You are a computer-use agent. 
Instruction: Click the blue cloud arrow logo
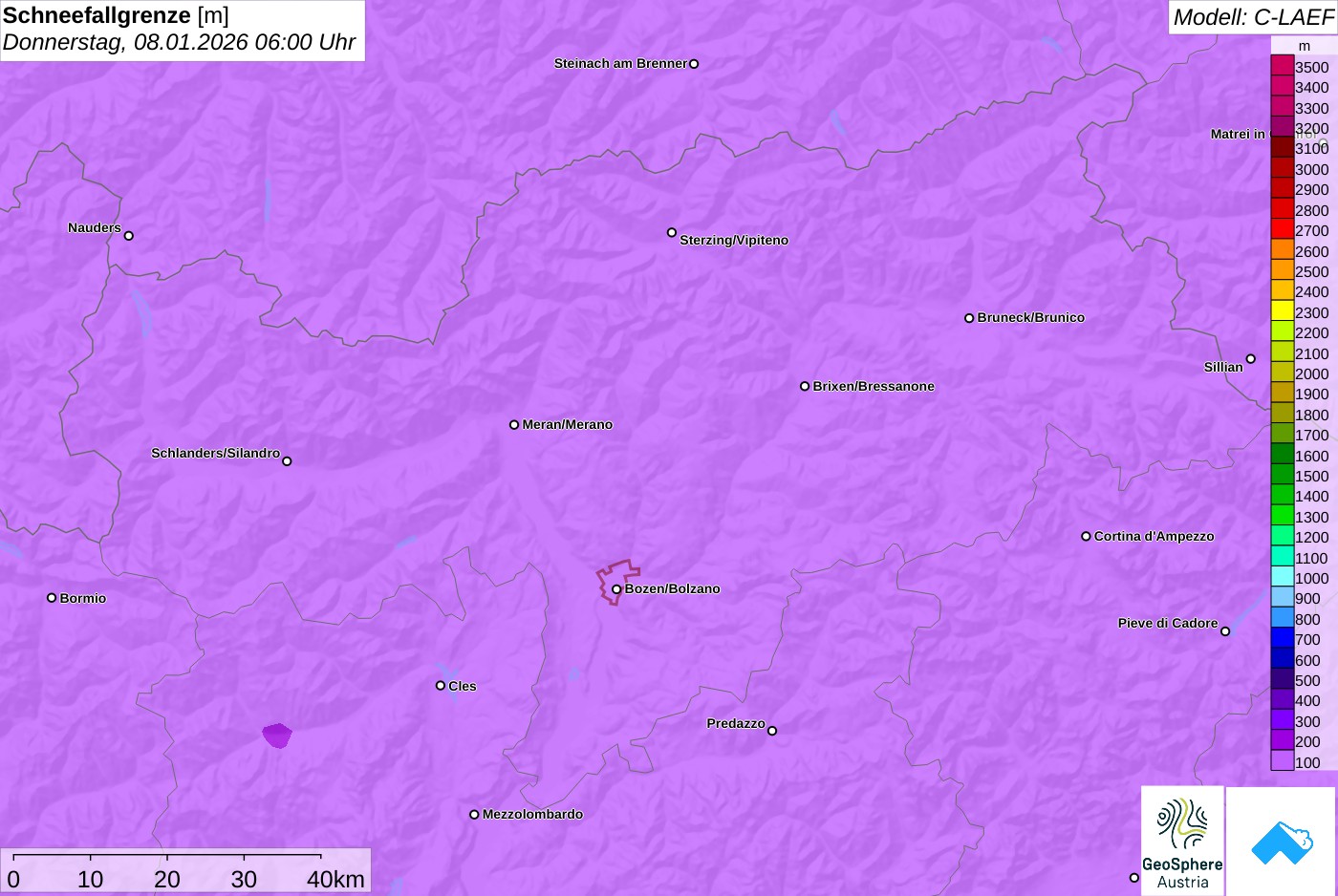point(1281,841)
